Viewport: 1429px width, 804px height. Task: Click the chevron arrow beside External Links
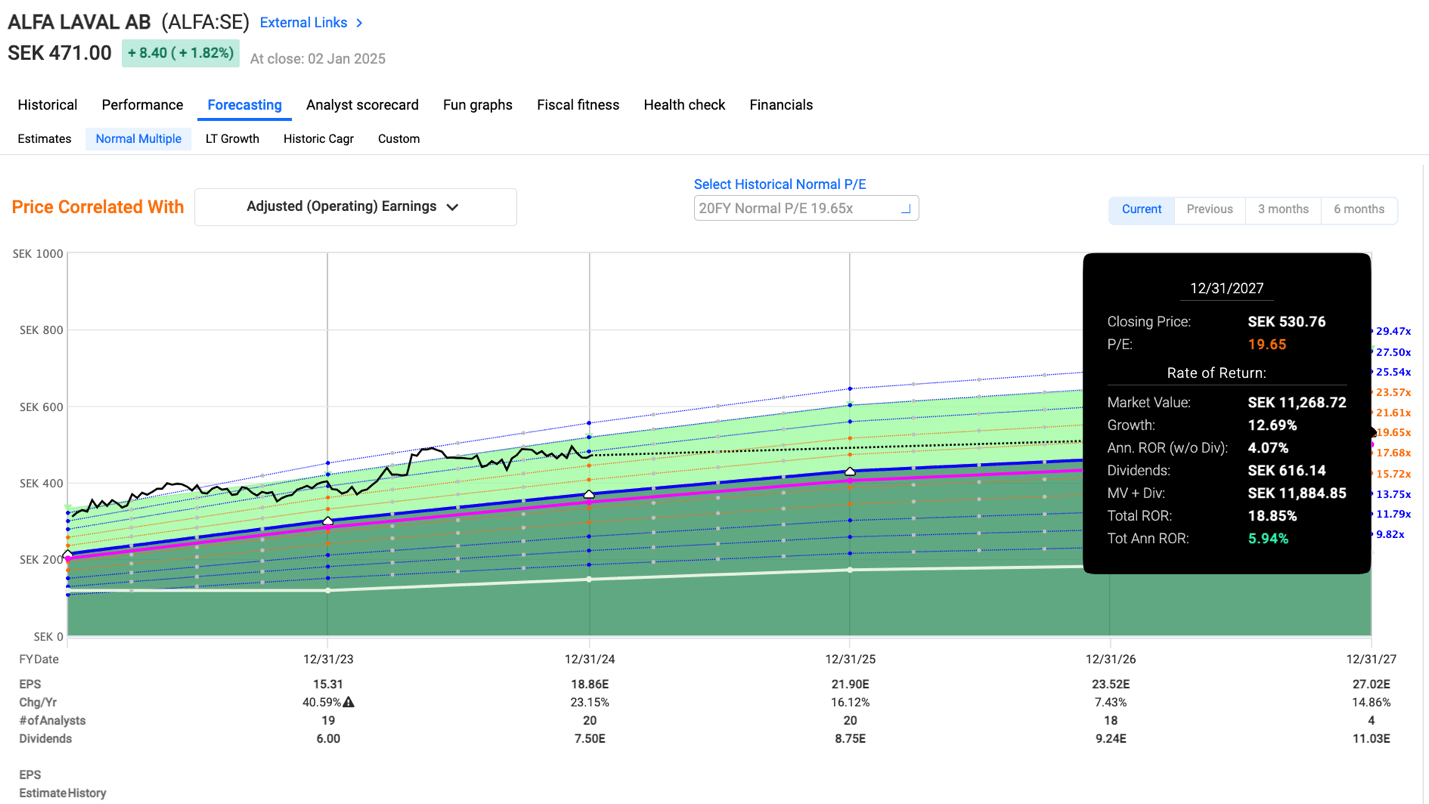(360, 23)
